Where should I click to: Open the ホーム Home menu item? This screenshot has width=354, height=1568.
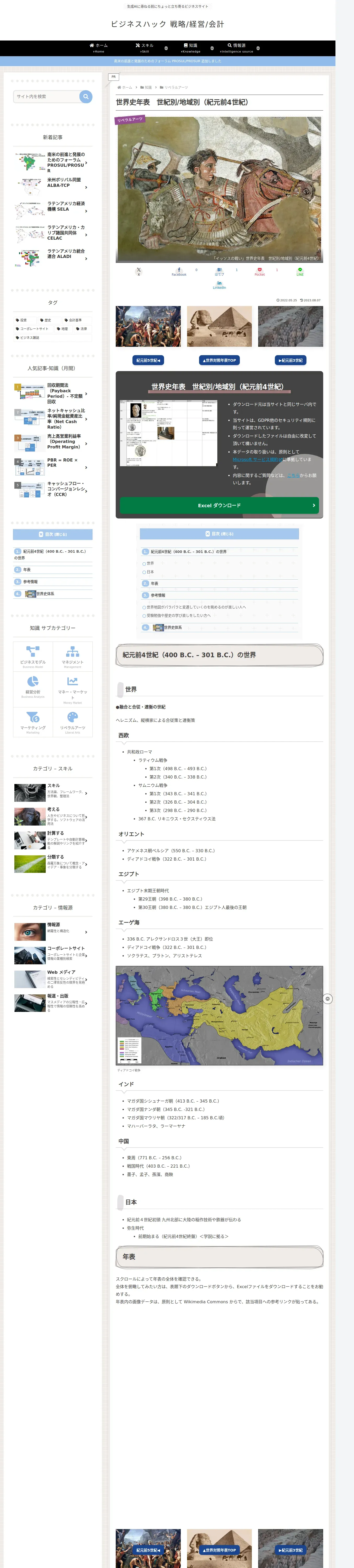98,48
